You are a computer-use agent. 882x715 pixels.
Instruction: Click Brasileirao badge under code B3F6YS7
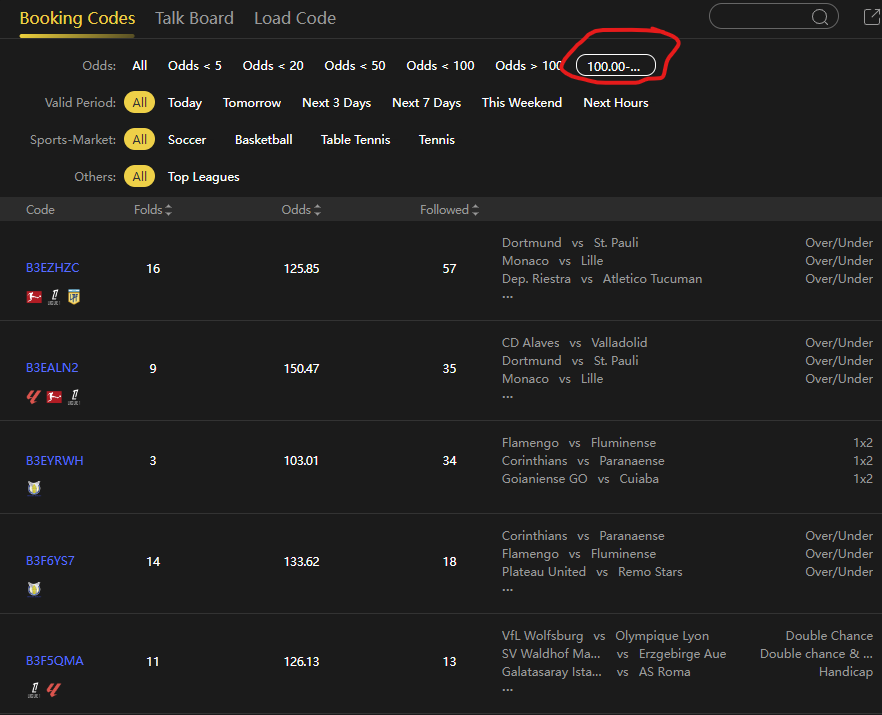click(34, 589)
